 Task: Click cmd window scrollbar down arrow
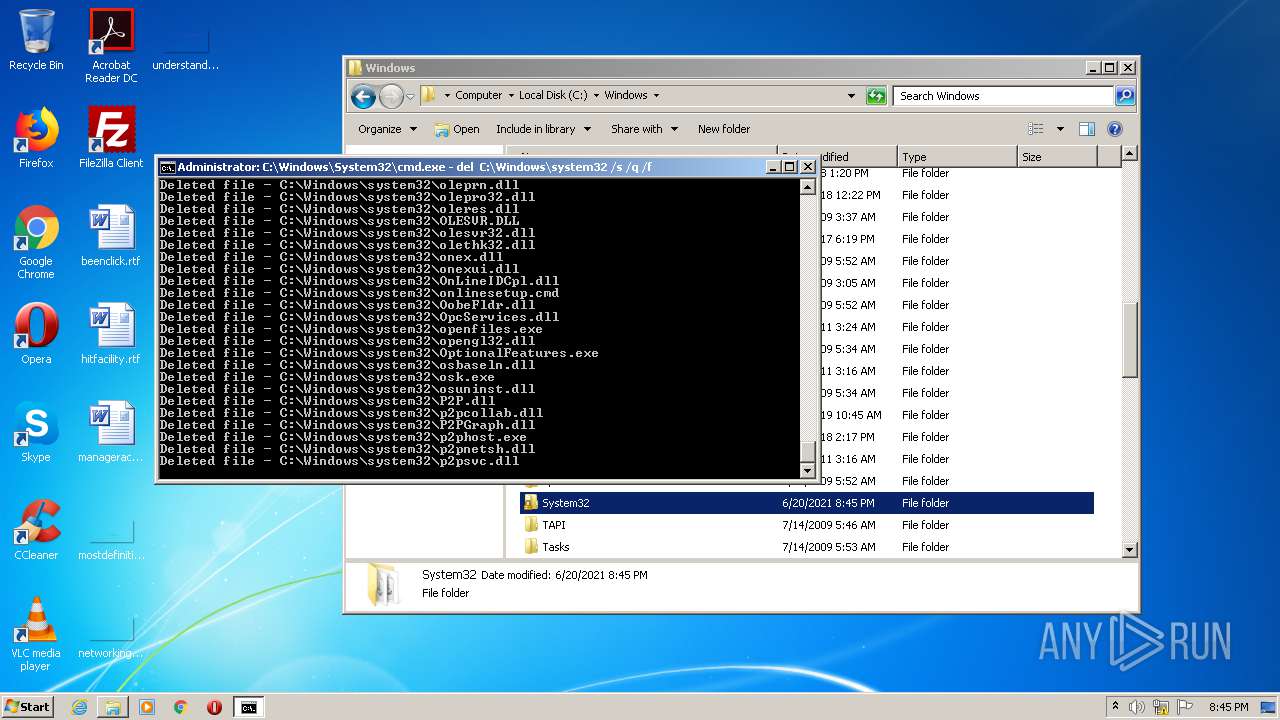click(x=808, y=469)
